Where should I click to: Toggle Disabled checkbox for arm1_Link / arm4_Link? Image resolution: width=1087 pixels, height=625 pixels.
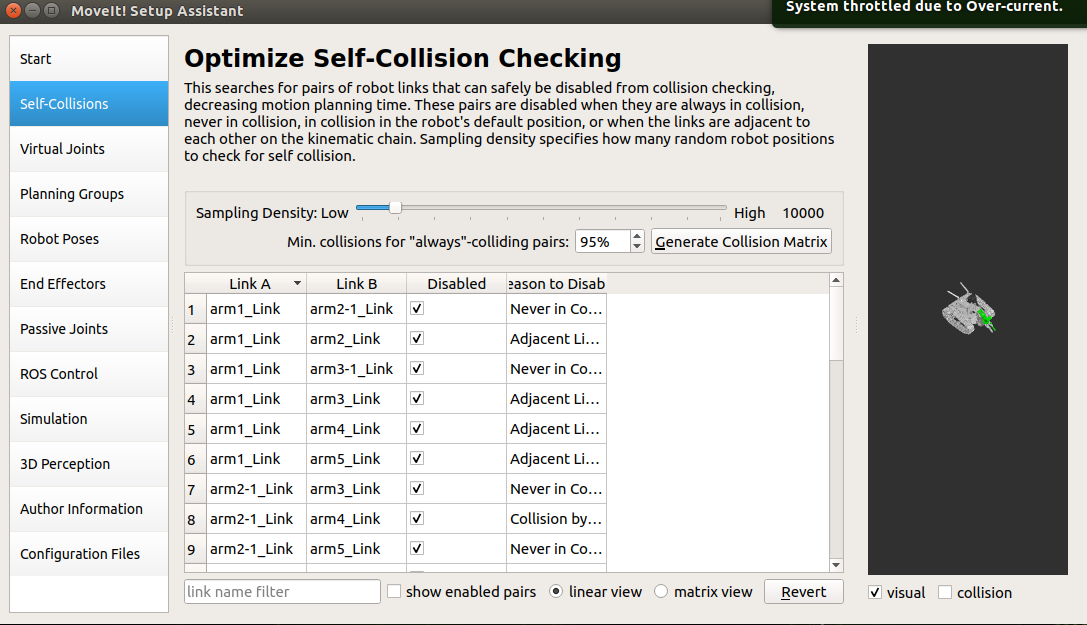417,429
